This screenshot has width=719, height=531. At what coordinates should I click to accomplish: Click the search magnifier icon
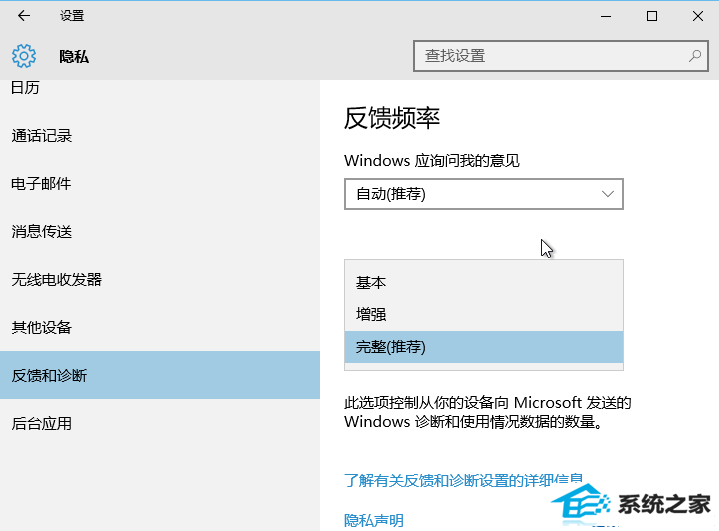click(x=695, y=56)
